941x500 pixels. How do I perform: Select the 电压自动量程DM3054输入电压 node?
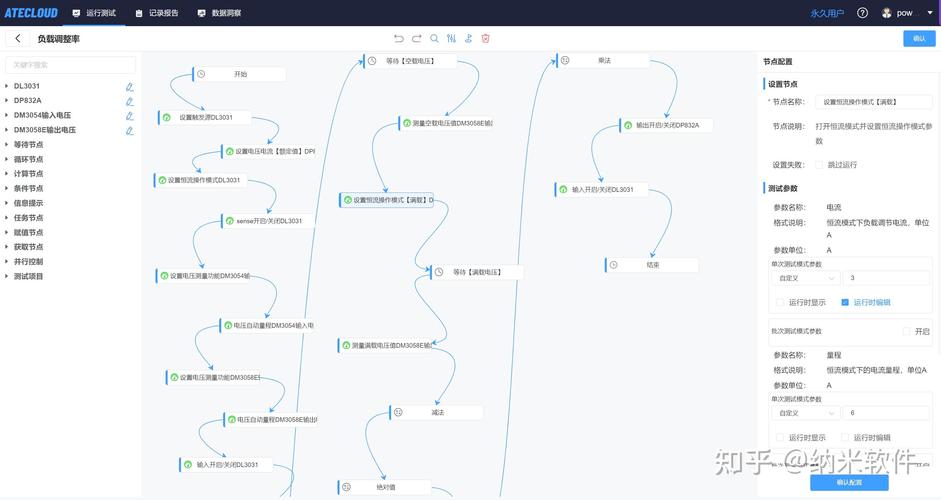tap(267, 325)
